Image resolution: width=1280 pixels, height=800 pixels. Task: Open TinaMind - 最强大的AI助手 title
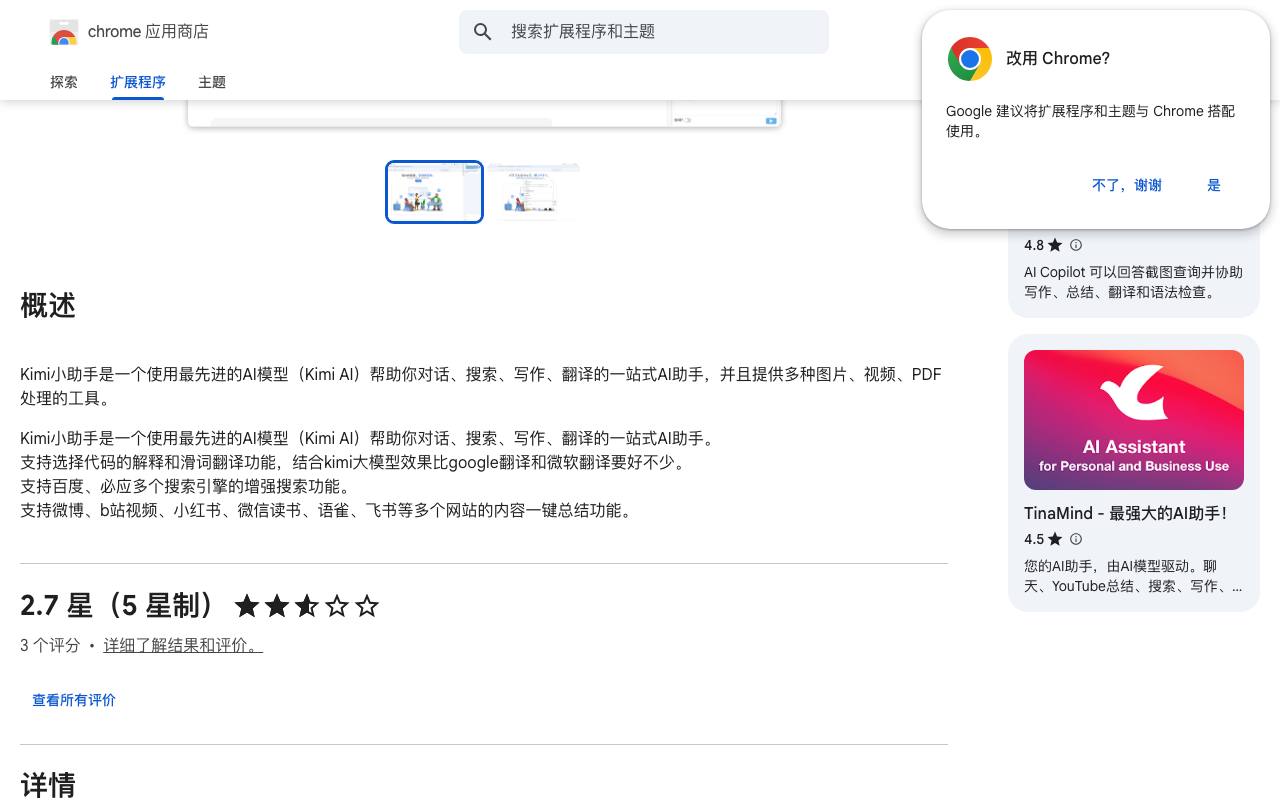pyautogui.click(x=1125, y=513)
